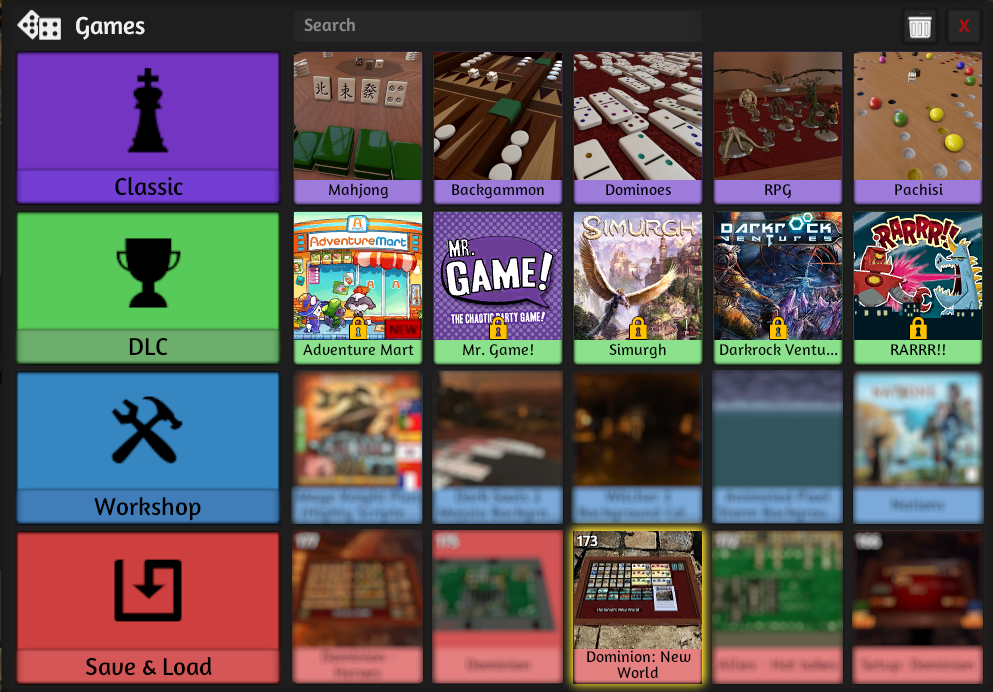Open the Simurgh DLC tile
The image size is (993, 692).
point(638,287)
